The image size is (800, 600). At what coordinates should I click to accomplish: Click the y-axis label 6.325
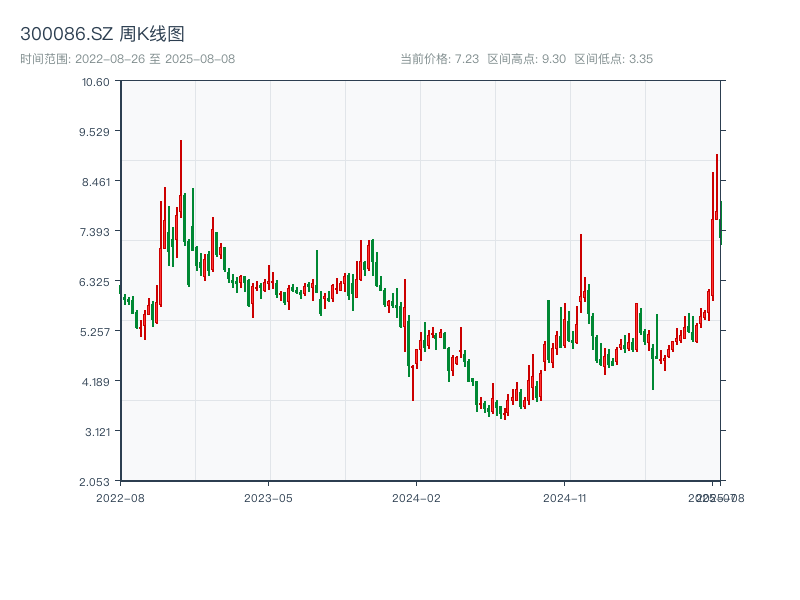(94, 282)
